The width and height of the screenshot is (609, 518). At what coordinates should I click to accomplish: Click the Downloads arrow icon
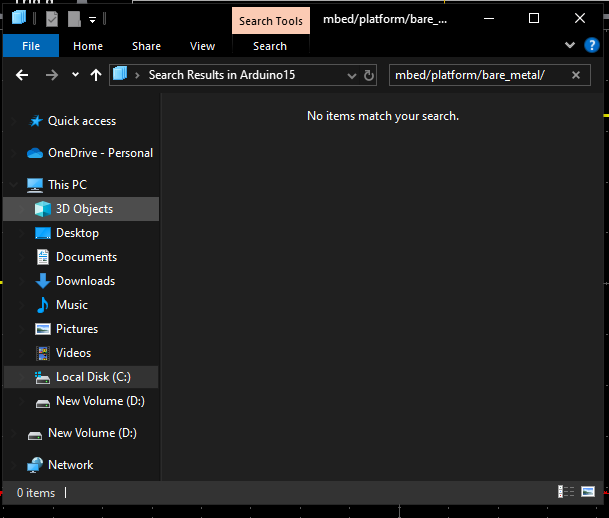[x=43, y=281]
